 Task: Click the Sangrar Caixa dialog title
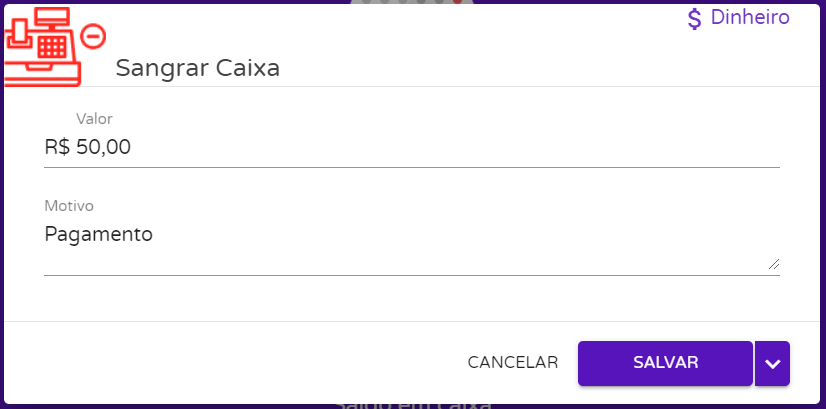pos(197,68)
